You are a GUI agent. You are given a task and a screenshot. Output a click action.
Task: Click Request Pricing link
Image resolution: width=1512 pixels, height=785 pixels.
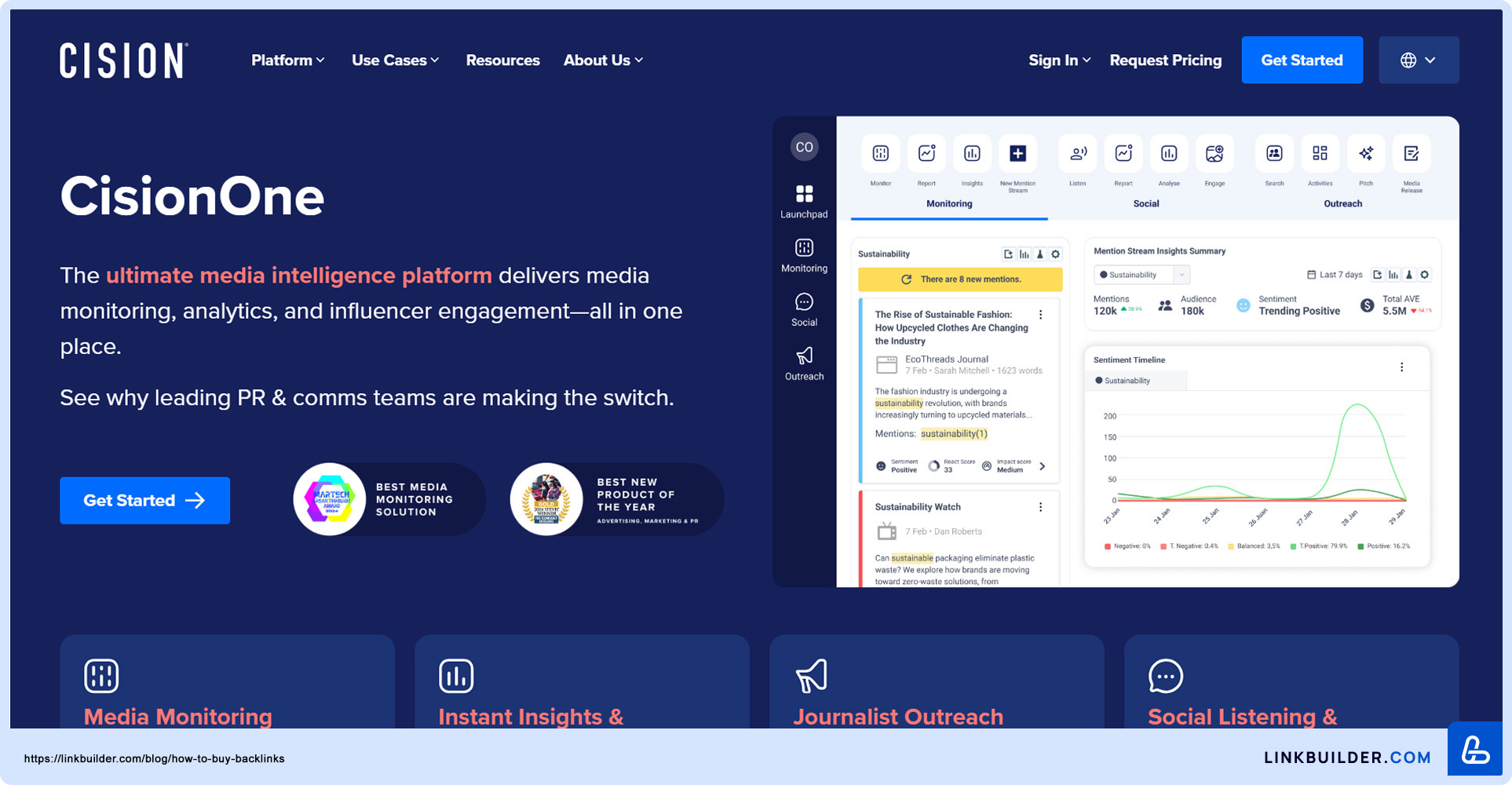(1165, 60)
